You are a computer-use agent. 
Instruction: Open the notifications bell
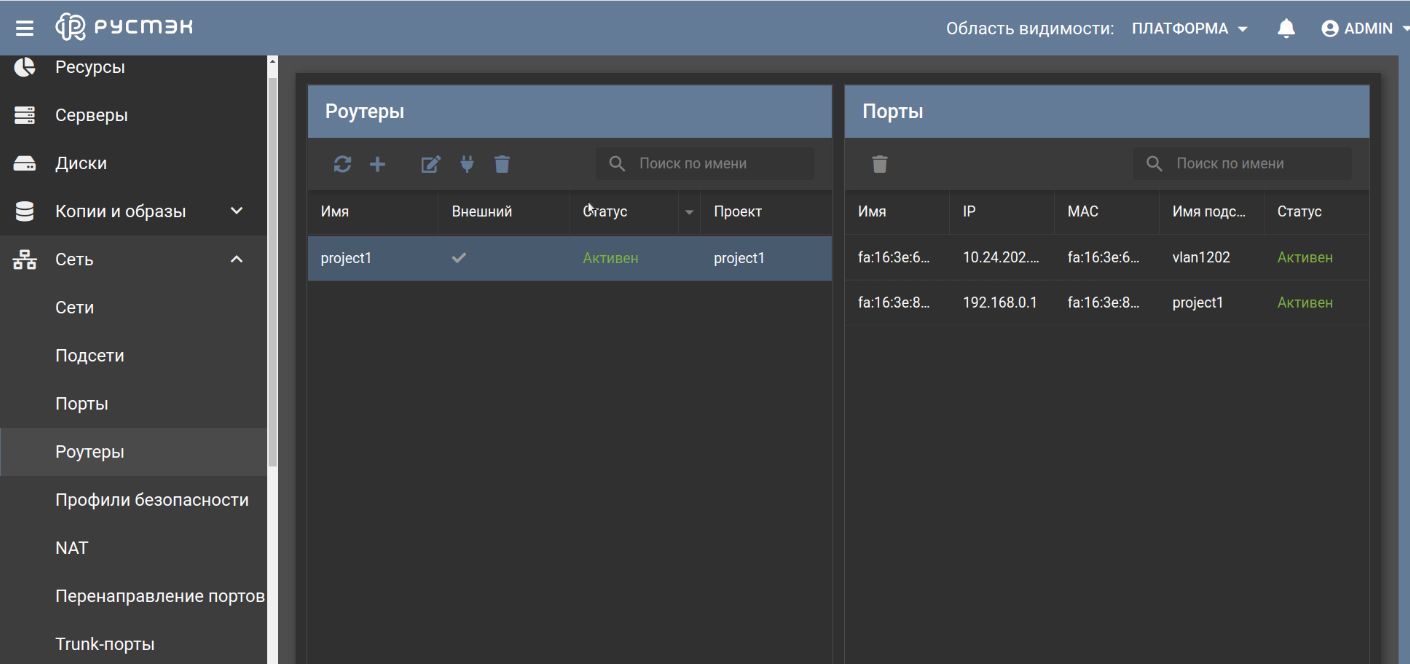point(1286,28)
